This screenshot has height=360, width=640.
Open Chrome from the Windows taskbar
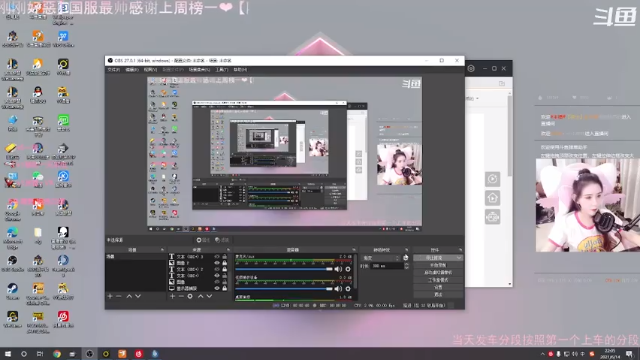(57, 354)
